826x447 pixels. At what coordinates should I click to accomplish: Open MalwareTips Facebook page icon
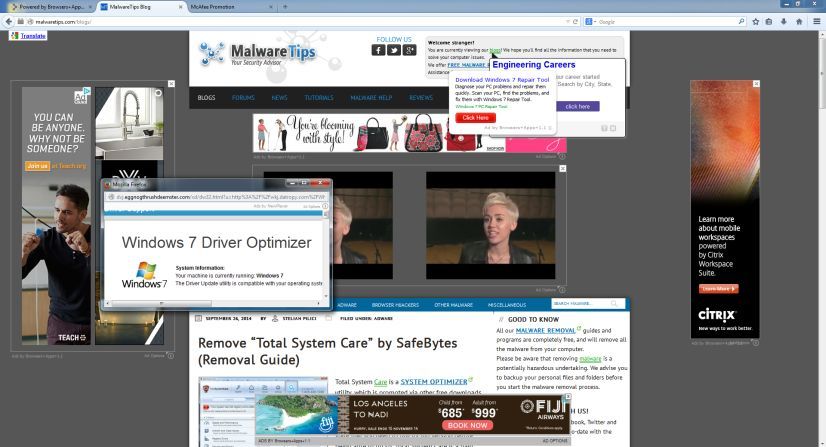(378, 50)
